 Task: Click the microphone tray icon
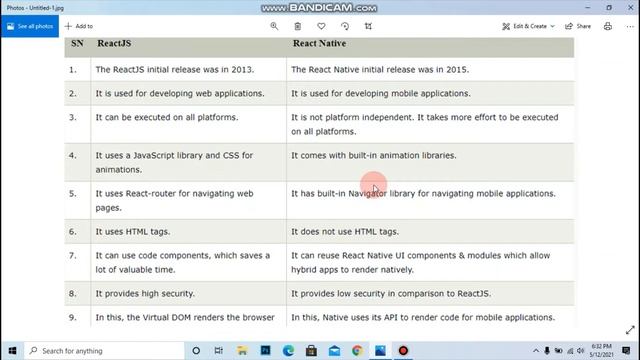click(x=547, y=351)
